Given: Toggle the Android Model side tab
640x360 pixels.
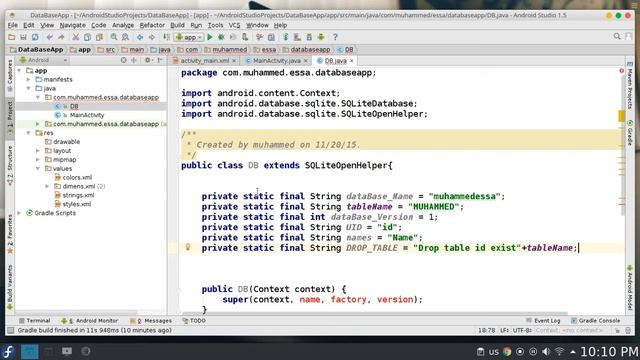Looking at the screenshot, I should [630, 288].
